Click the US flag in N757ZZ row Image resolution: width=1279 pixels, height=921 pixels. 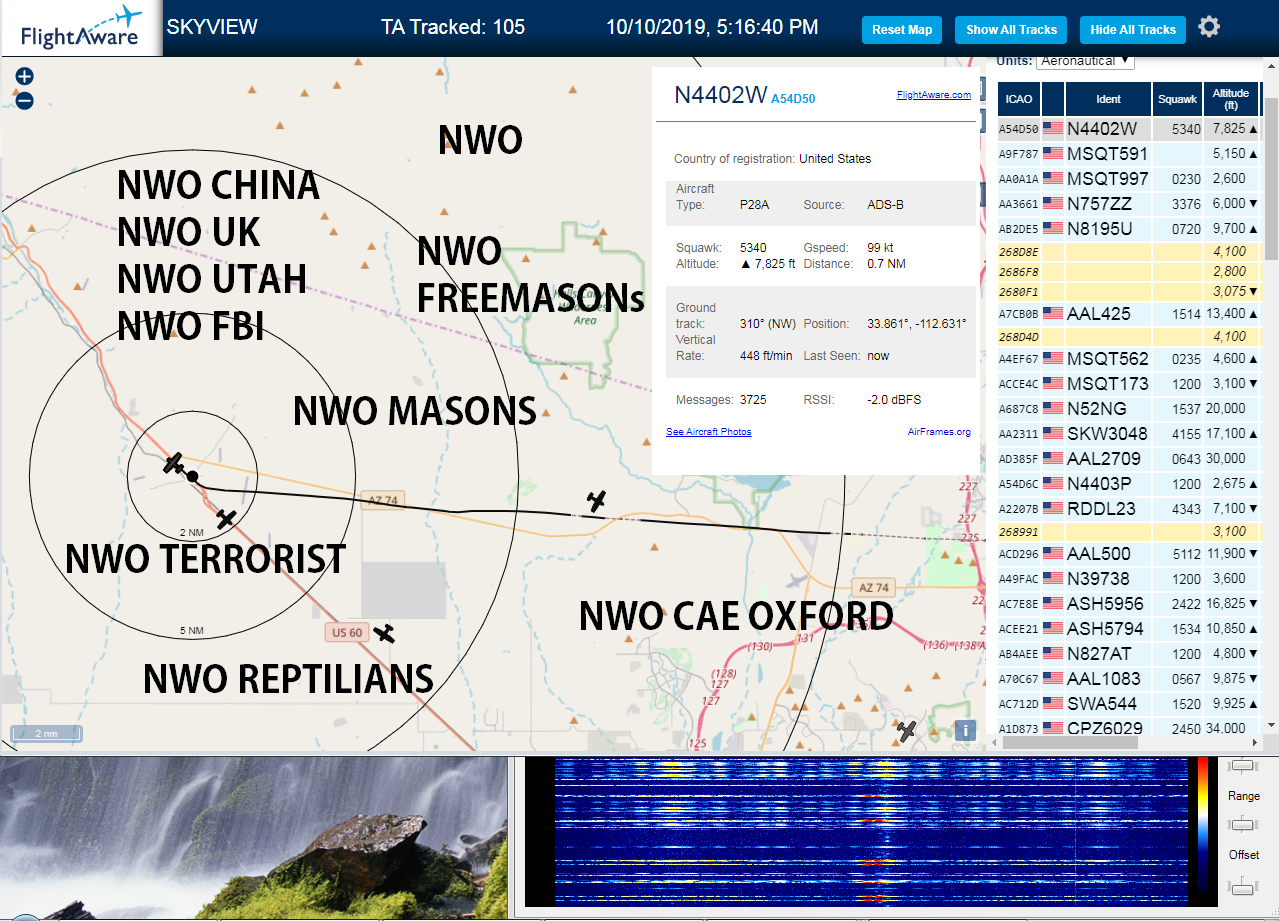[1052, 203]
